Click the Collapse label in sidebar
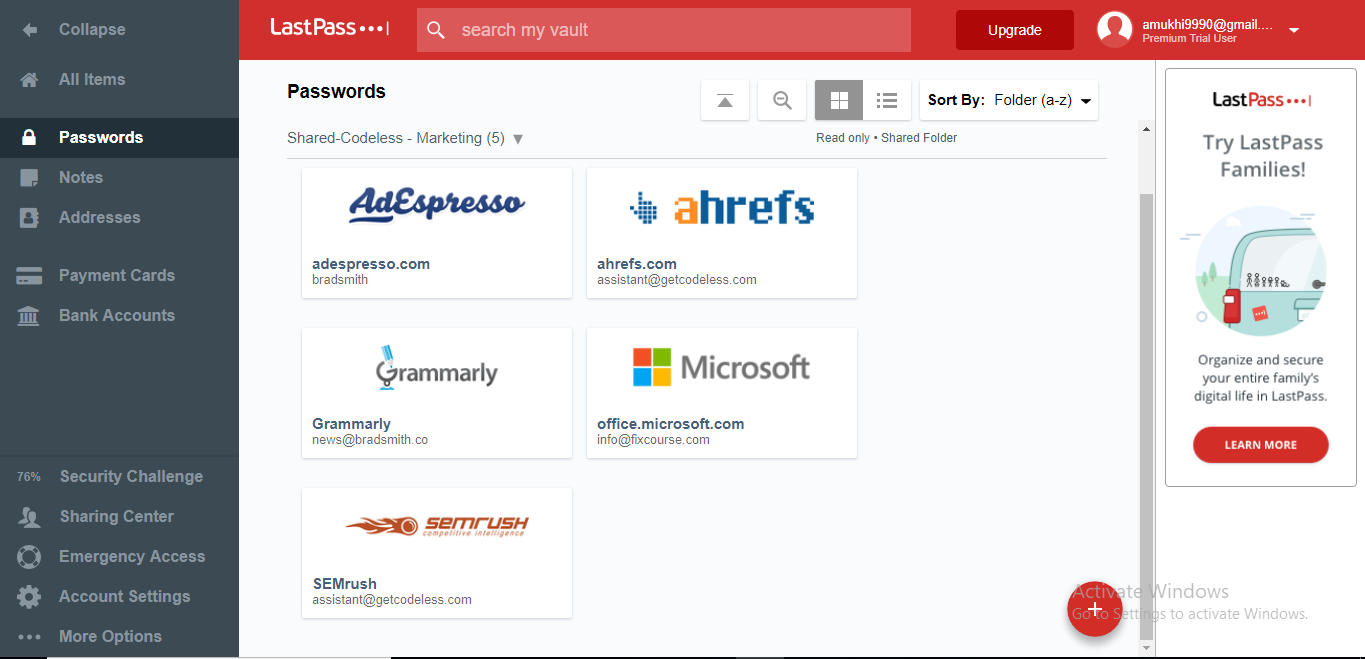The image size is (1365, 659). (92, 30)
